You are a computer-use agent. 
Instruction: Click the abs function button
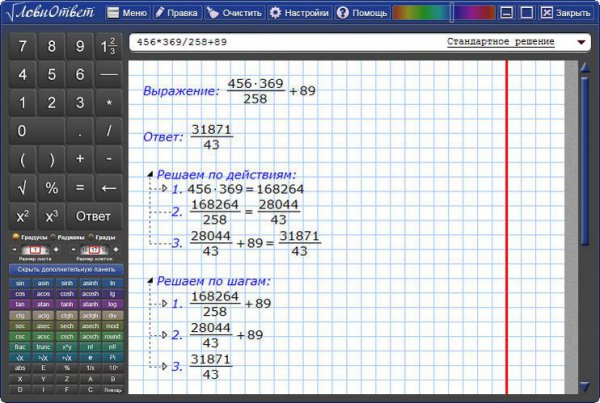(20, 368)
